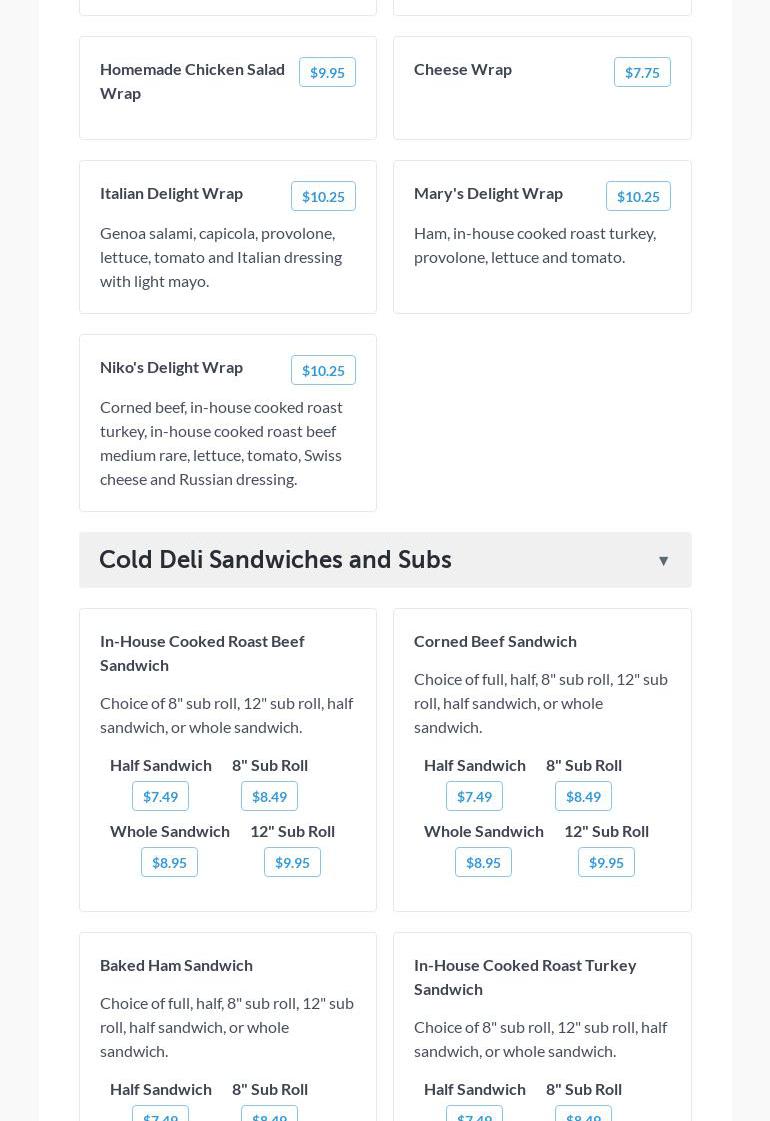Viewport: 770px width, 1121px height.
Task: Pick Corned Beef 8" Sub Roll $8.49
Action: tap(583, 797)
